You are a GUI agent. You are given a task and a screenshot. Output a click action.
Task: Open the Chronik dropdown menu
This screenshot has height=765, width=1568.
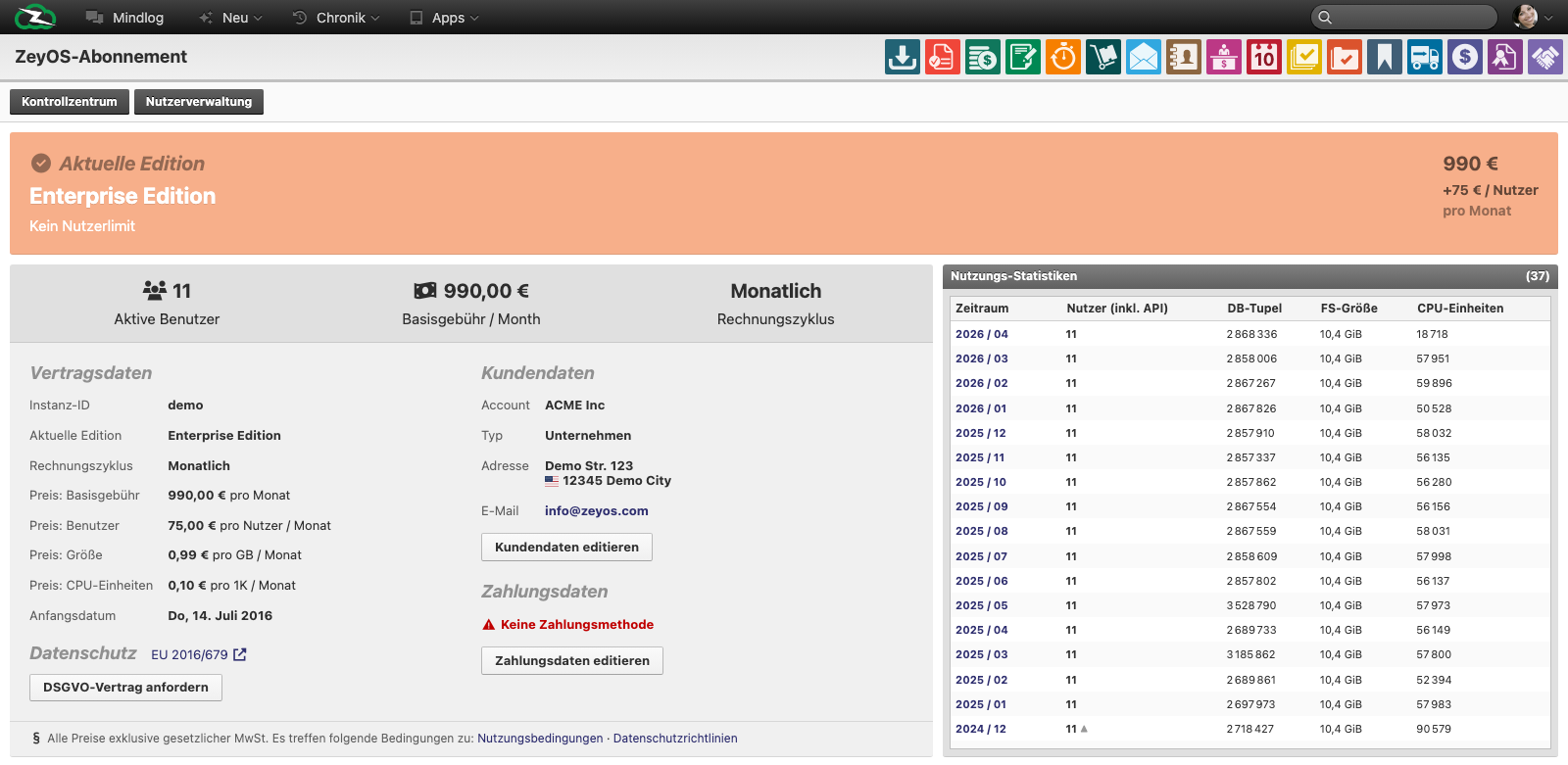click(x=336, y=18)
